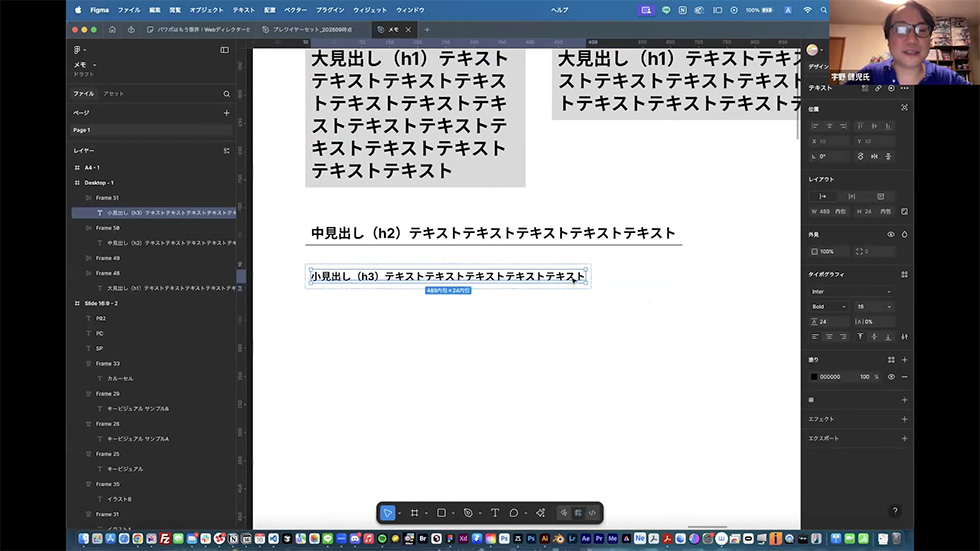Screen dimensions: 980x551
Task: Switch to the アセット tab in left panel
Action: point(114,94)
